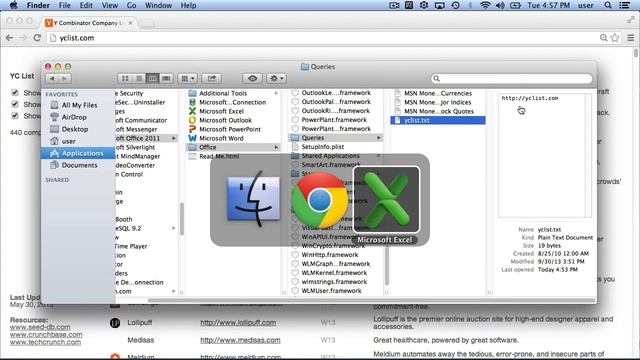
Task: Click Finder search field
Action: (511, 78)
